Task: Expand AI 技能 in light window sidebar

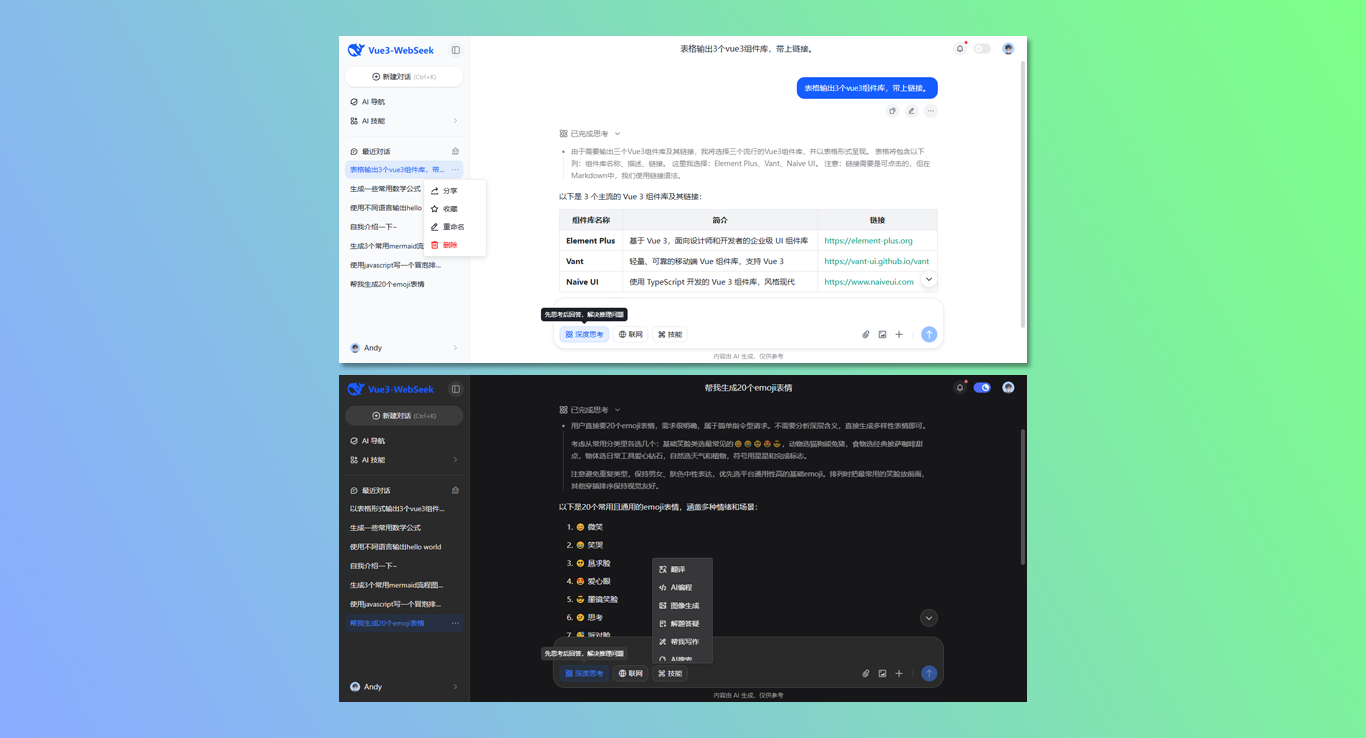Action: pos(404,121)
